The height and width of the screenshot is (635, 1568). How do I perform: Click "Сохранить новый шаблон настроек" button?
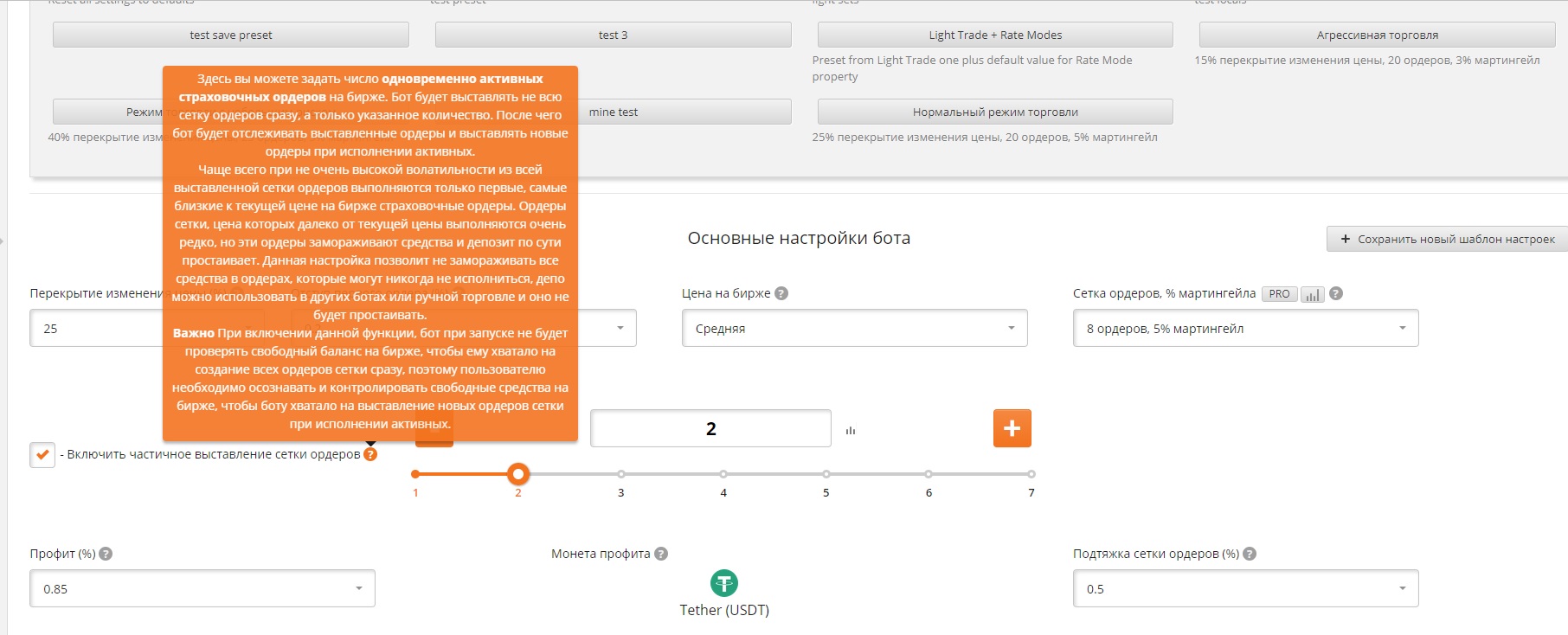pyautogui.click(x=1448, y=240)
